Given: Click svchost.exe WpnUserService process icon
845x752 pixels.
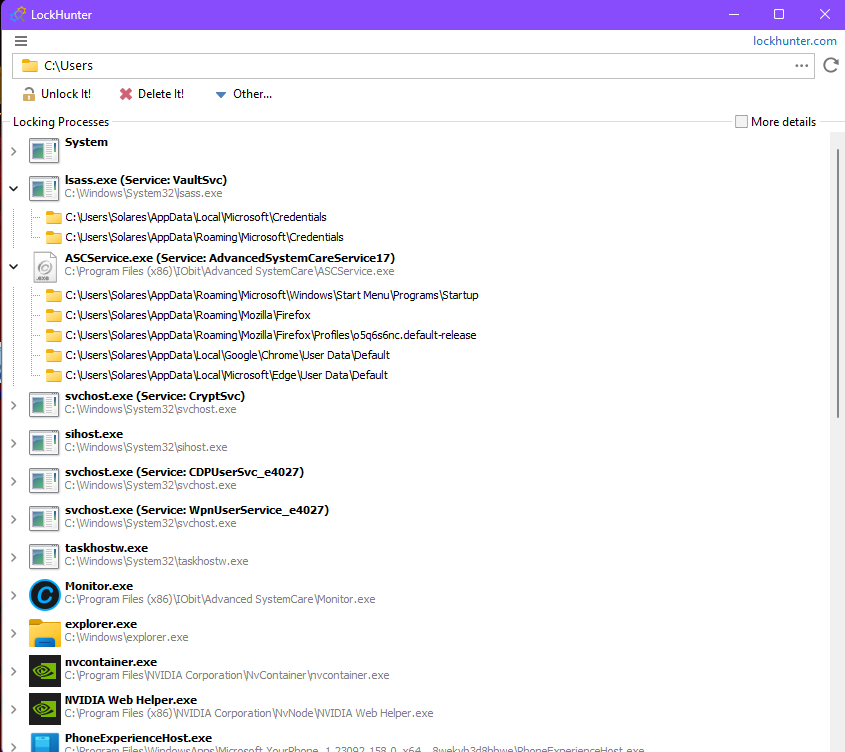Looking at the screenshot, I should click(x=44, y=519).
